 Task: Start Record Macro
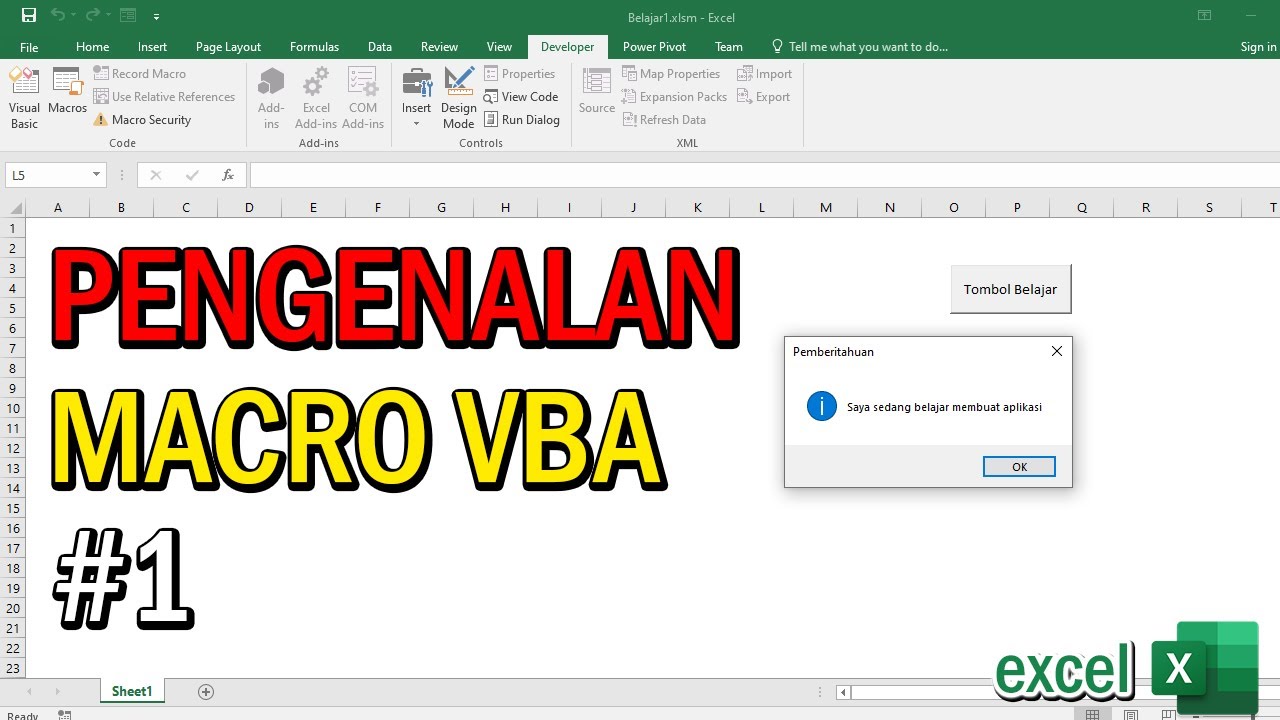140,74
